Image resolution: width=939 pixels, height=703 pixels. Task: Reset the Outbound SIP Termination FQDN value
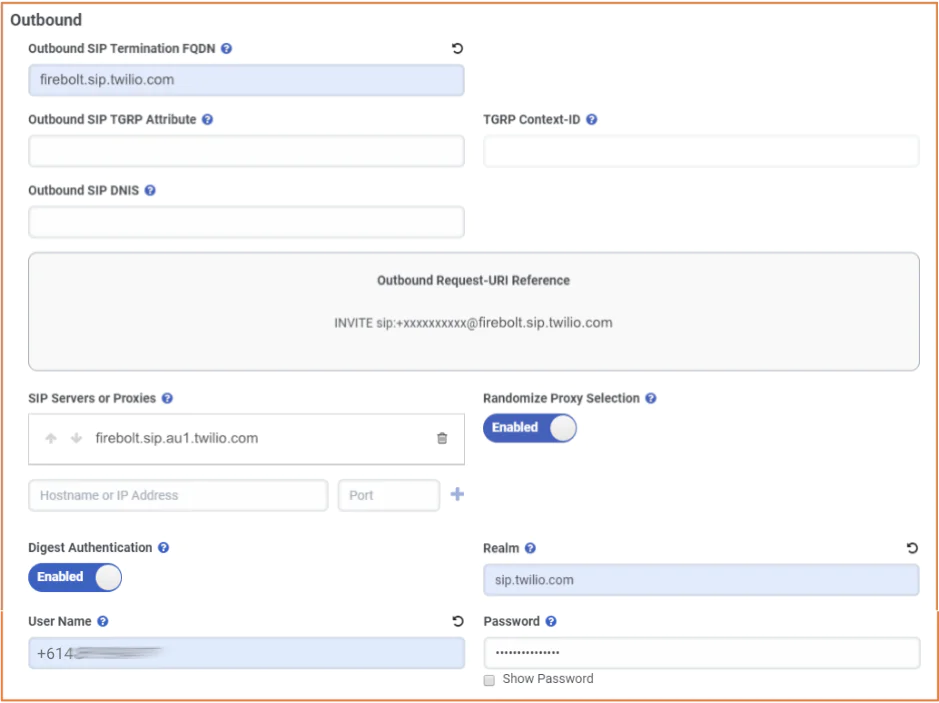(458, 49)
